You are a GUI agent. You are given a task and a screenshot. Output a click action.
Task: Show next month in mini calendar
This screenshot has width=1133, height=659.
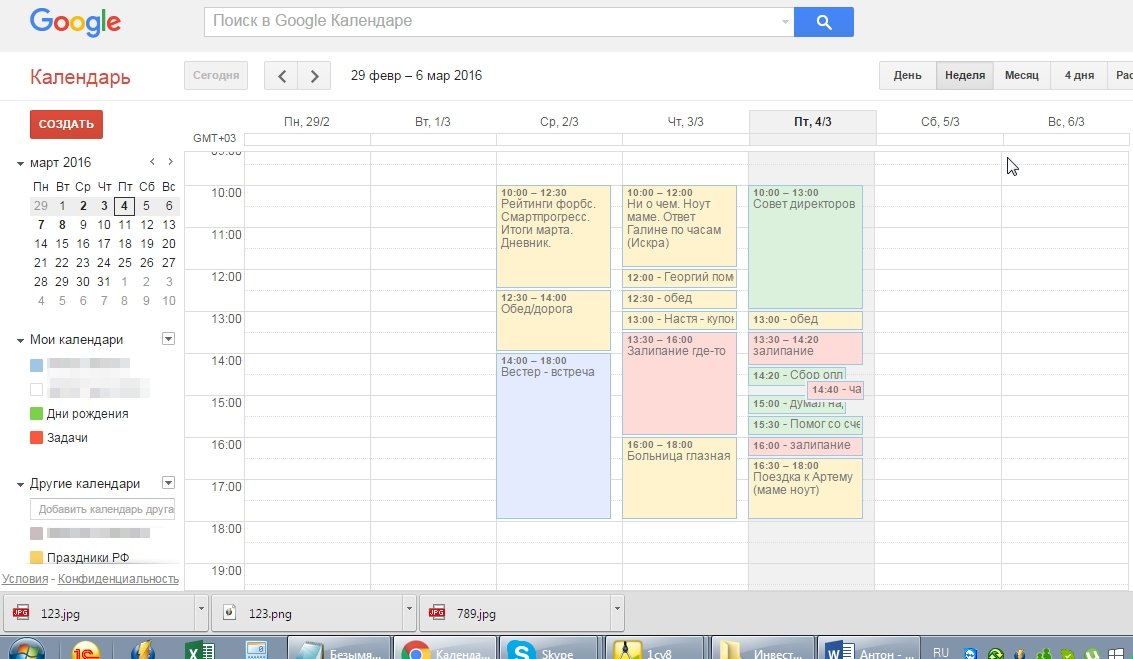point(171,162)
